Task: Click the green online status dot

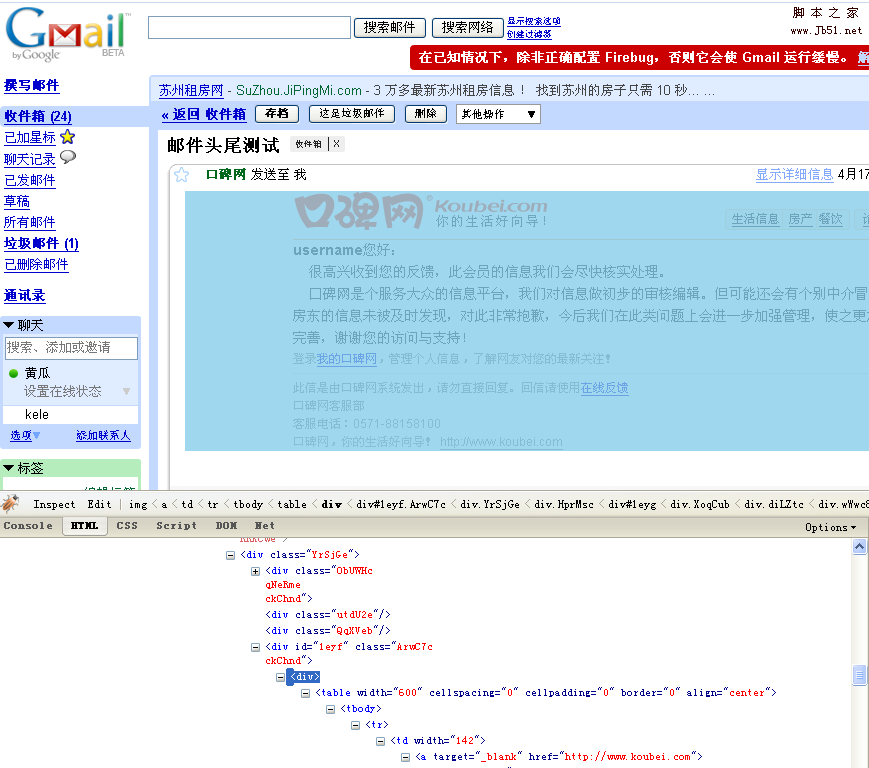Action: pos(14,373)
